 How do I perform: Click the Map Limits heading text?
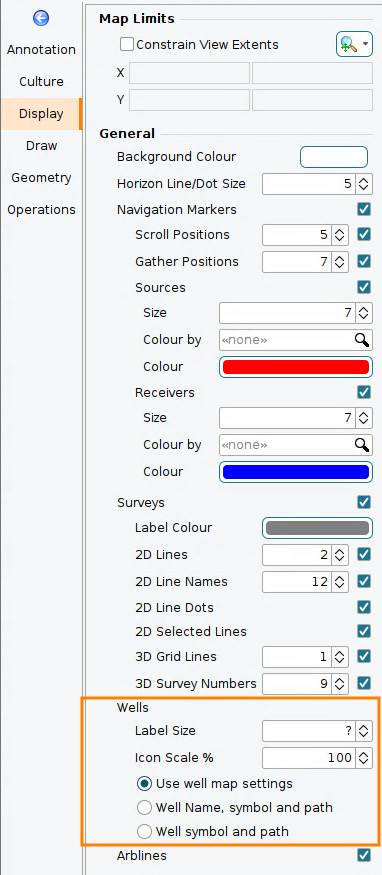click(137, 18)
